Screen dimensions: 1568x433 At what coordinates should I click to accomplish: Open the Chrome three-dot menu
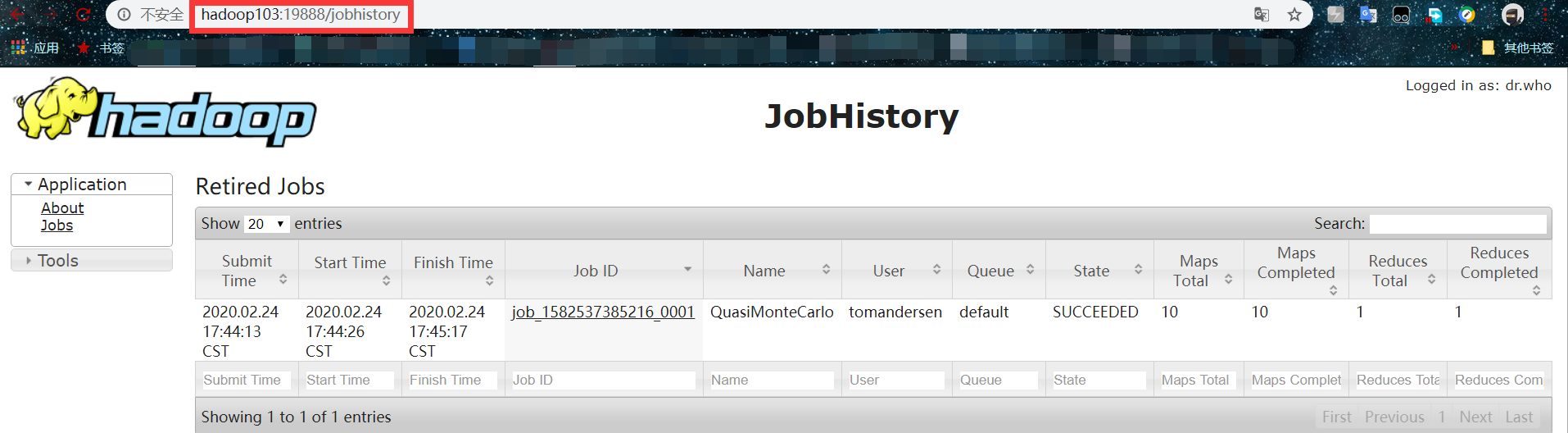point(1545,15)
